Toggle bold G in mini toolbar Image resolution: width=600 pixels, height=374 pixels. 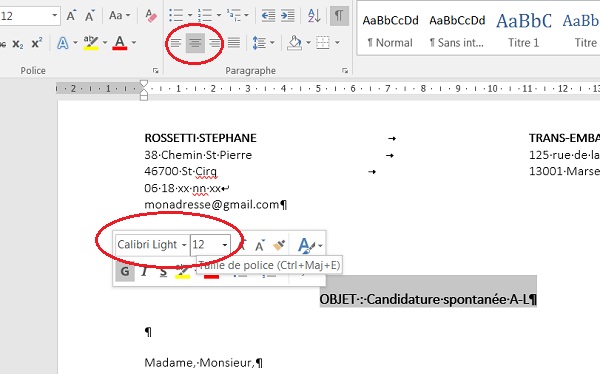[125, 271]
